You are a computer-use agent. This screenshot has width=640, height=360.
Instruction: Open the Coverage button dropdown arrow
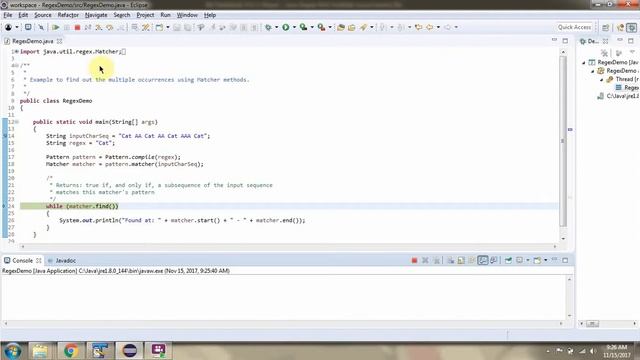[x=312, y=27]
